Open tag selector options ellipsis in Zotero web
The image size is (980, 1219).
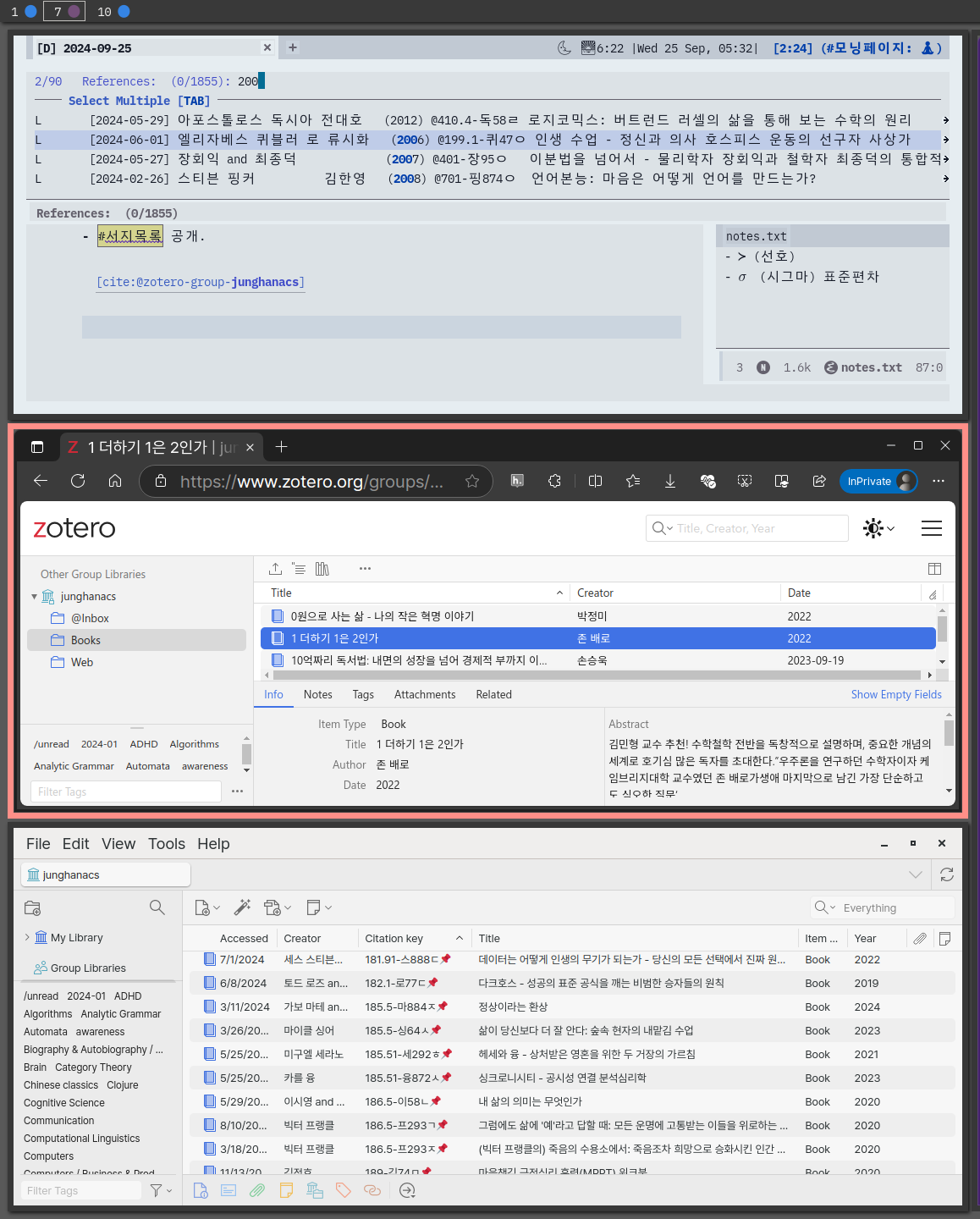(x=237, y=792)
